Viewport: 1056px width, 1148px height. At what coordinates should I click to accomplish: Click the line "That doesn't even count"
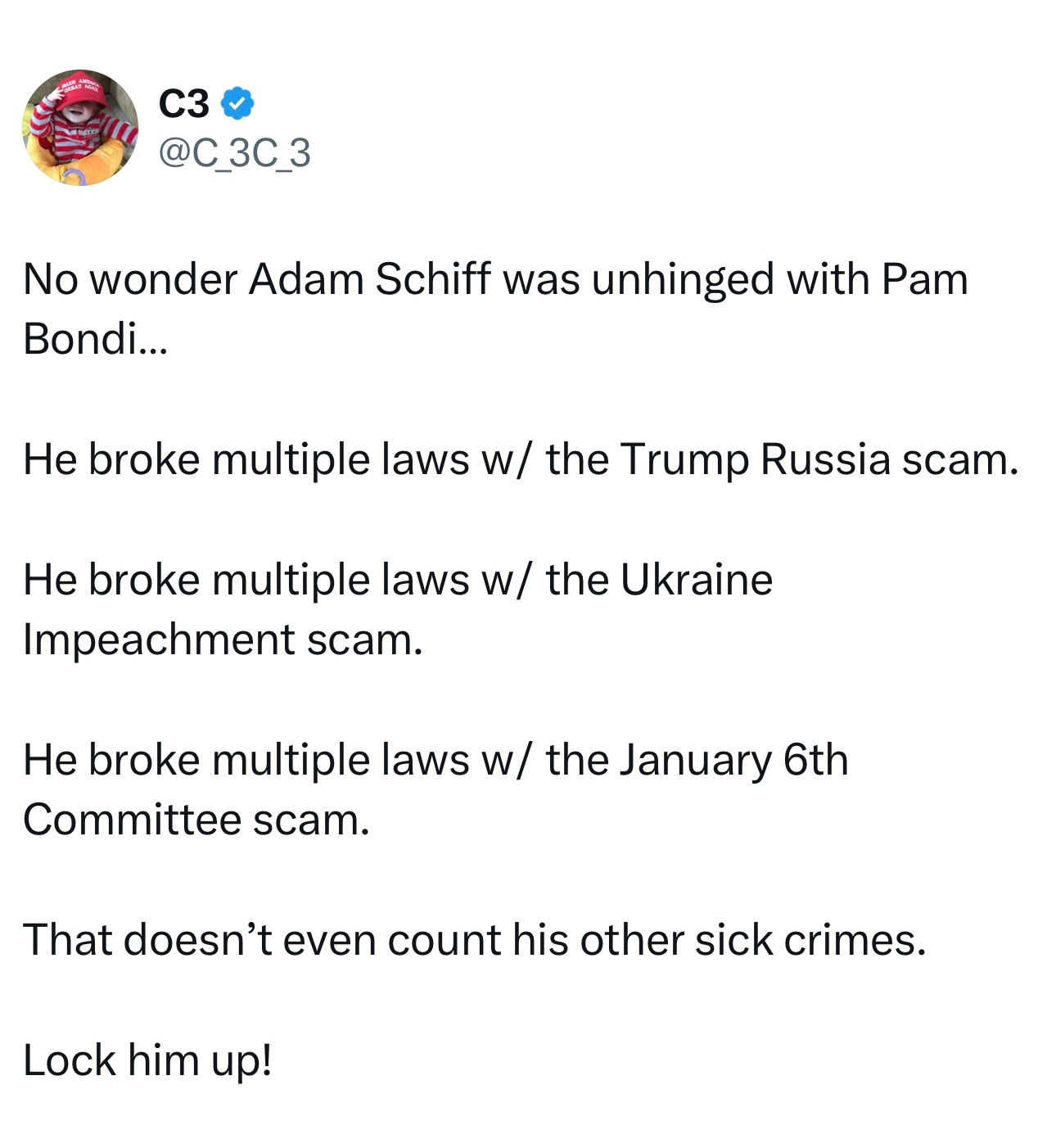point(260,940)
